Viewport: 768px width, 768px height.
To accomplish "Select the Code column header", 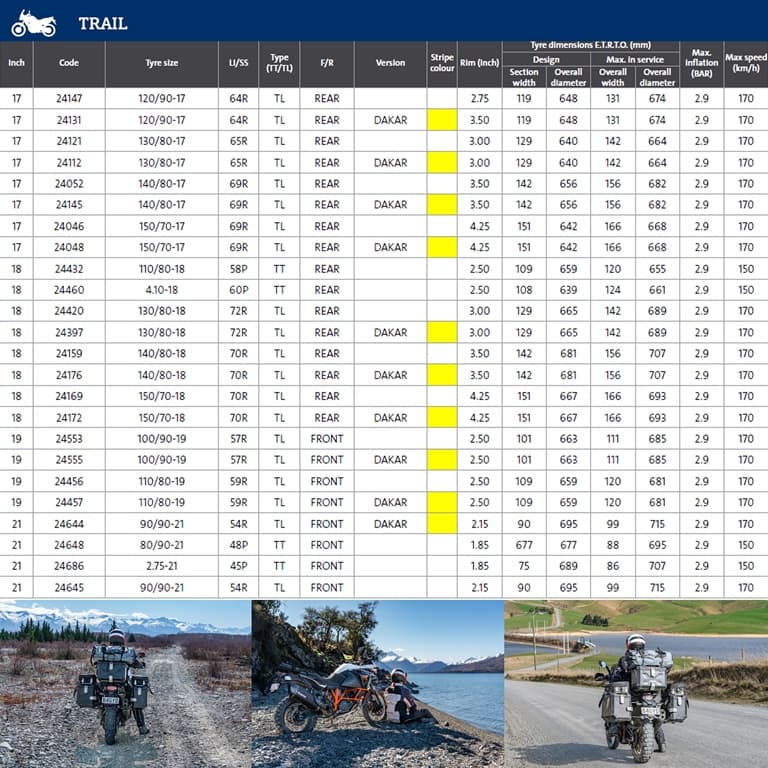I will coord(69,63).
